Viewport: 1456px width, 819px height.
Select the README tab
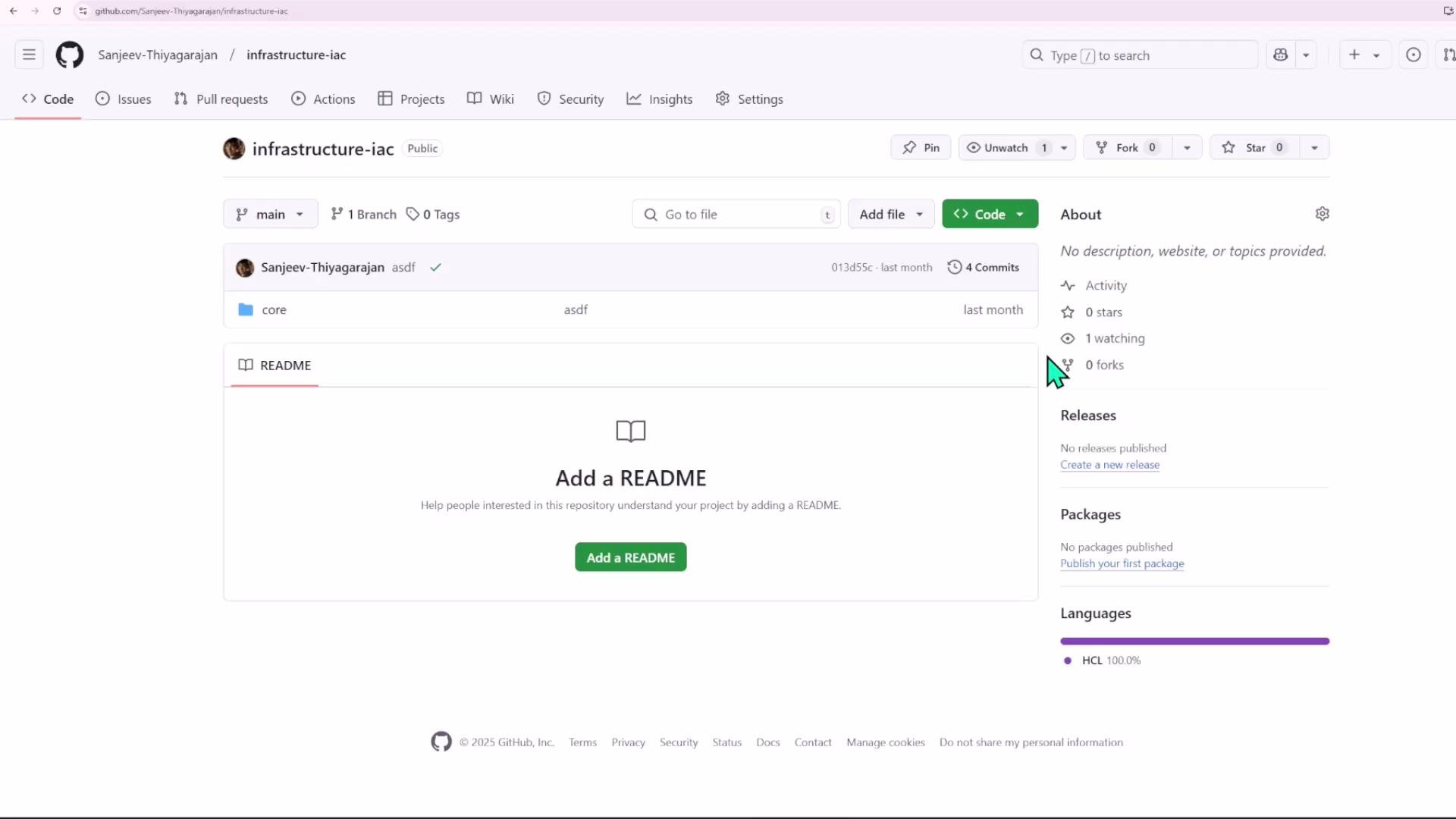(275, 366)
